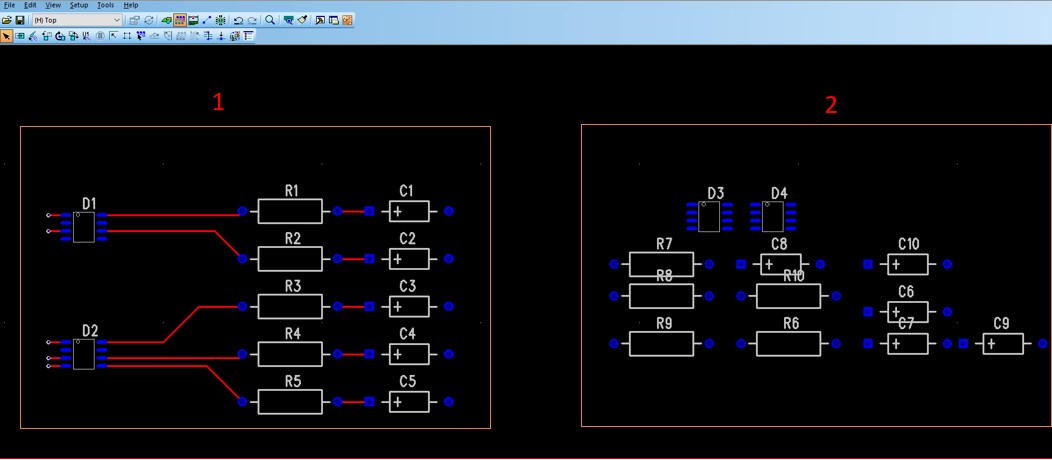The image size is (1052, 460).
Task: Toggle the Output window icon
Action: pyautogui.click(x=320, y=20)
